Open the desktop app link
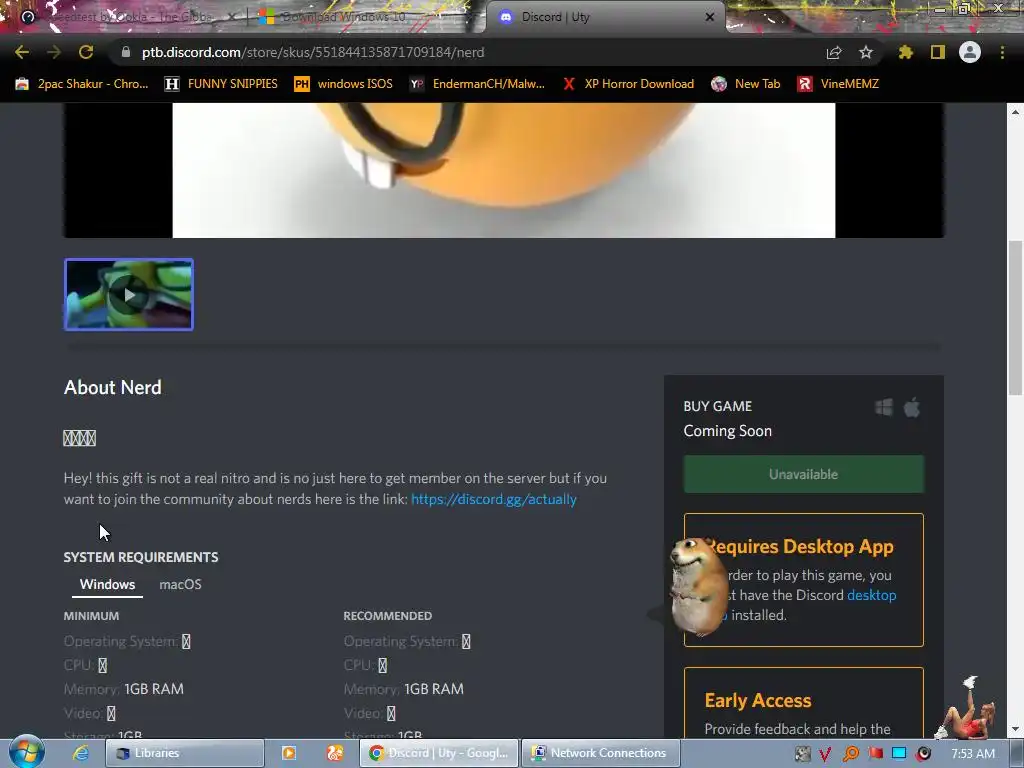Viewport: 1024px width, 768px height. pyautogui.click(x=871, y=595)
